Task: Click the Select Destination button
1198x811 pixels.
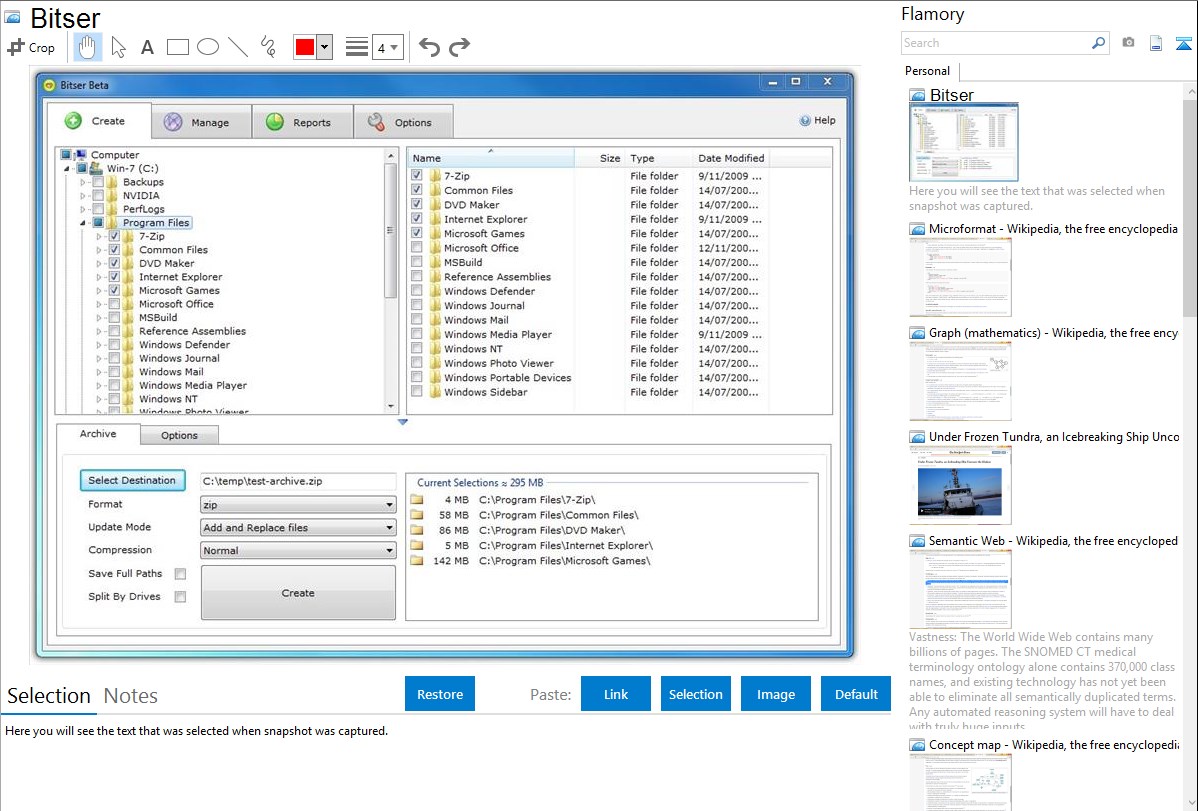Action: click(x=132, y=481)
